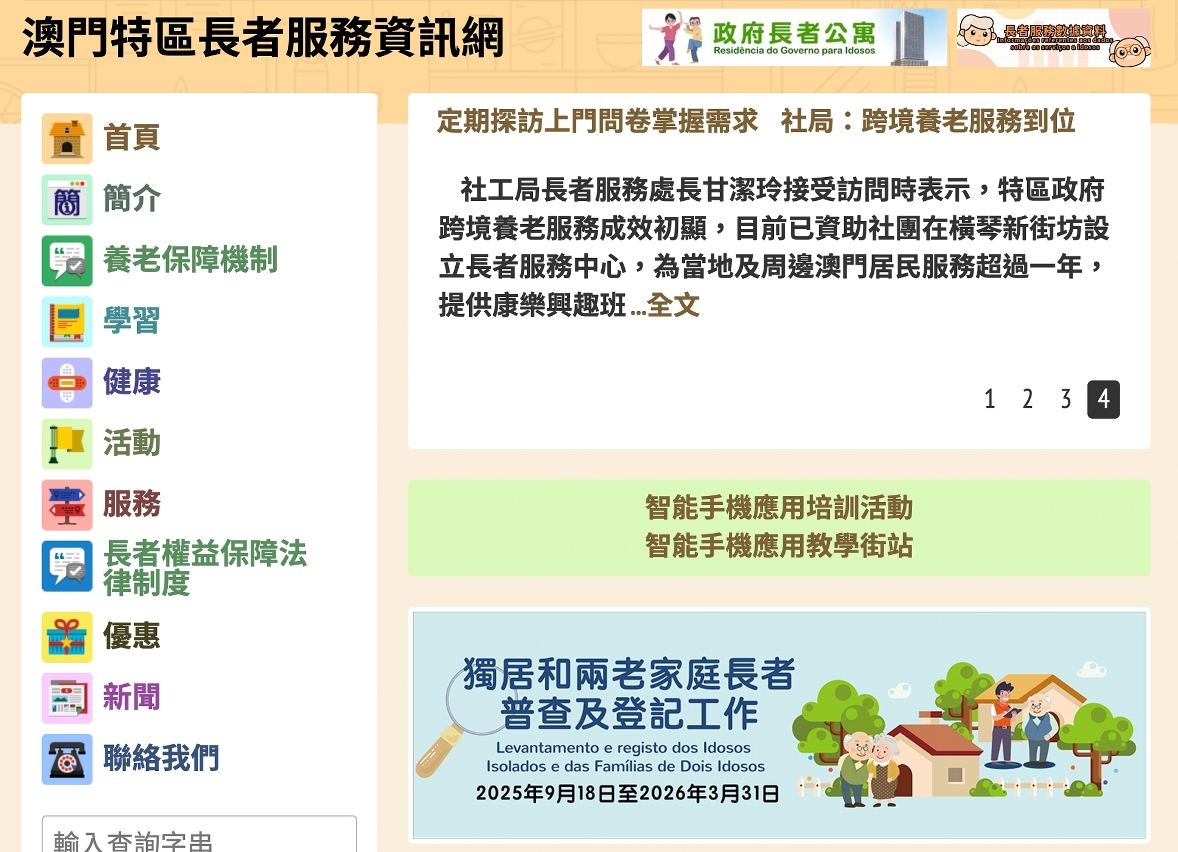Viewport: 1178px width, 852px height.
Task: Open the 養老保障機制 menu text link
Action: (190, 260)
